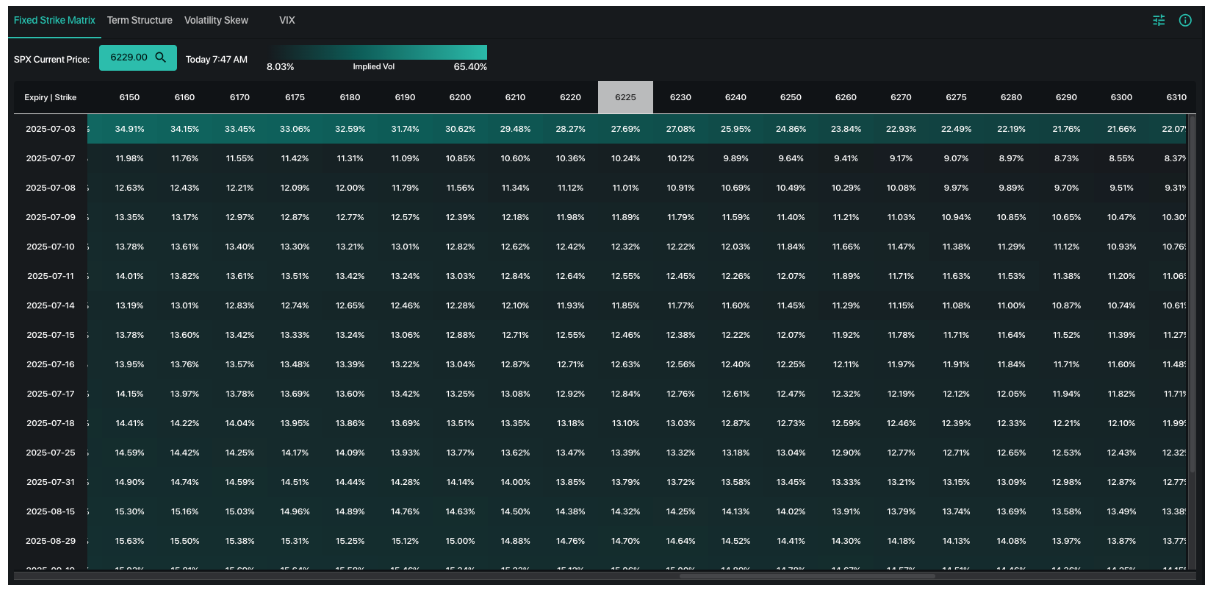The image size is (1208, 590).
Task: Click the horizontal scrollbar at table bottom
Action: click(x=808, y=575)
